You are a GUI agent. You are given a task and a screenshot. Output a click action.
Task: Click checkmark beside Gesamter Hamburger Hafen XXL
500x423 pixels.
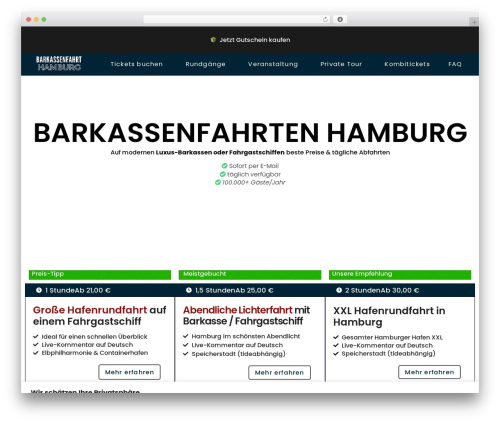pyautogui.click(x=336, y=337)
